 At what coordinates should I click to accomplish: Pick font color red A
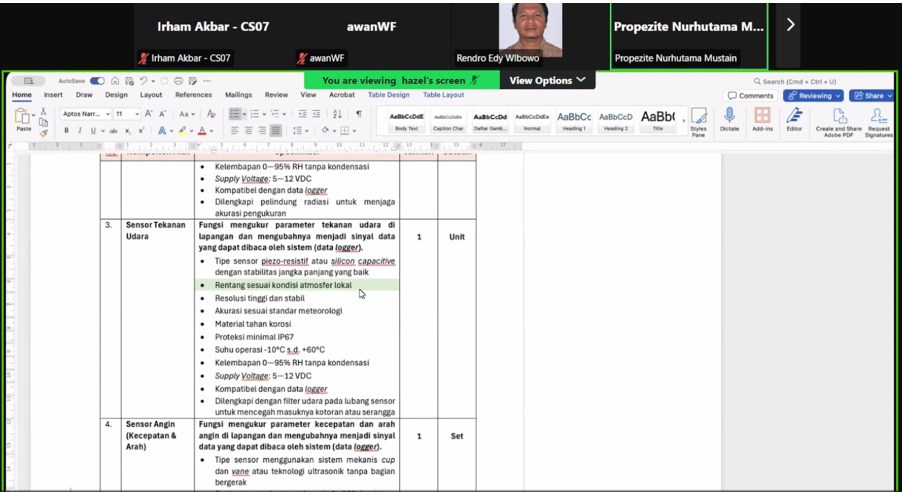click(202, 131)
